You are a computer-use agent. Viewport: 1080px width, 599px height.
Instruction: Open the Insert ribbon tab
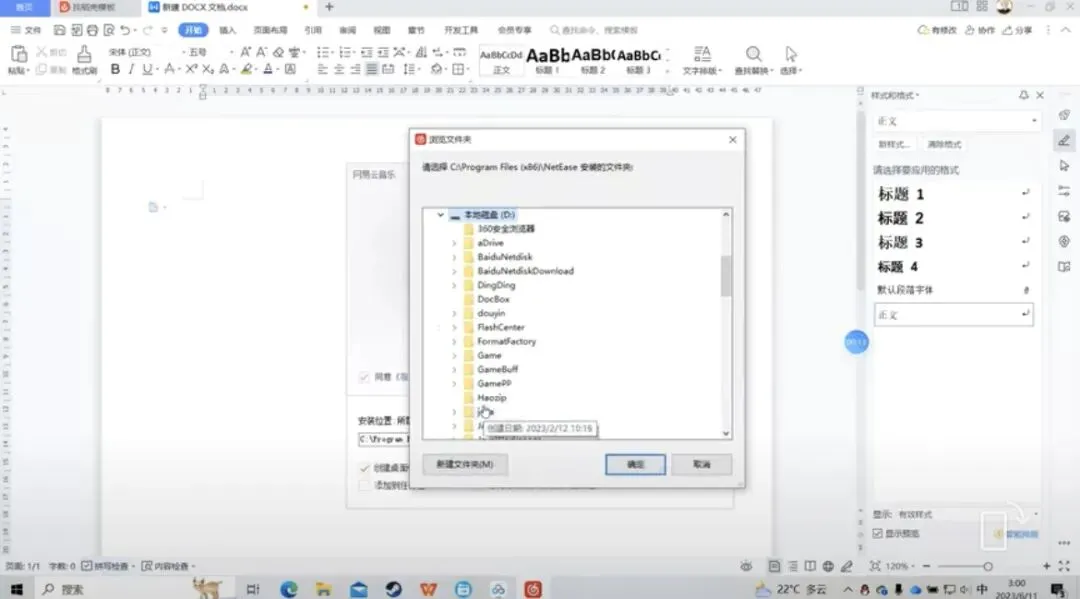coord(227,30)
